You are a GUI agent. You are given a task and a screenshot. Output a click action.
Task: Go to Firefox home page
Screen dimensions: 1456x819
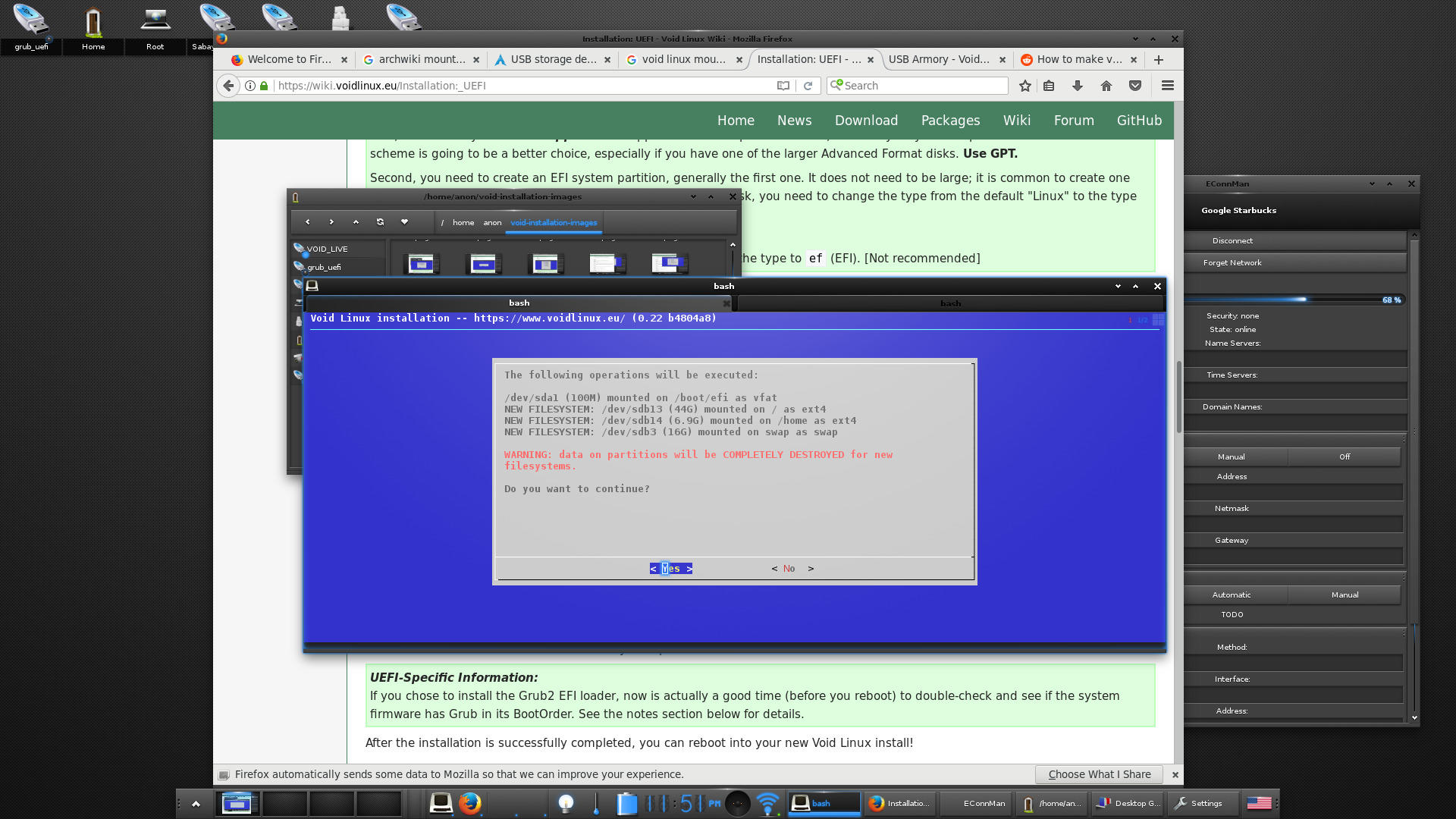1106,86
